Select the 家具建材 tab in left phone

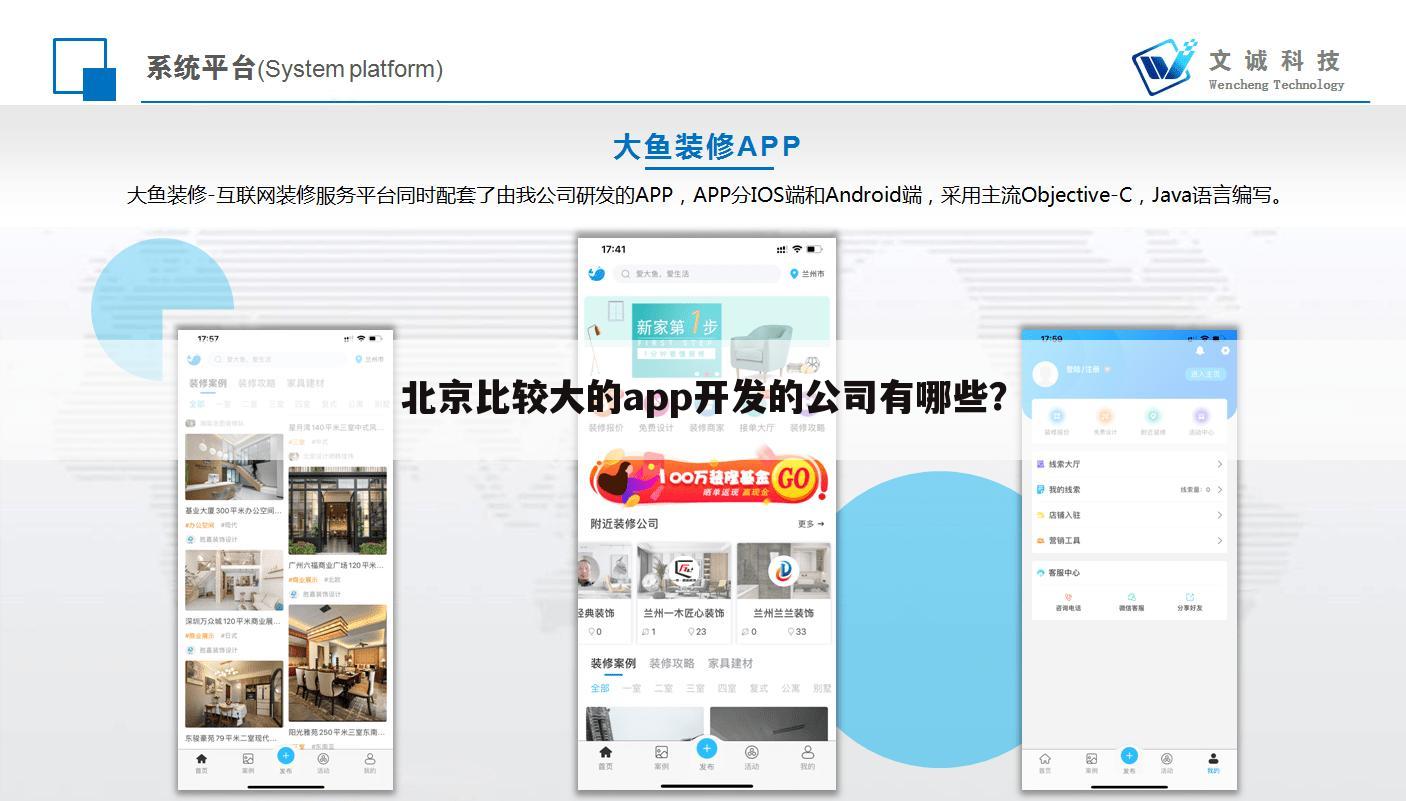point(305,383)
